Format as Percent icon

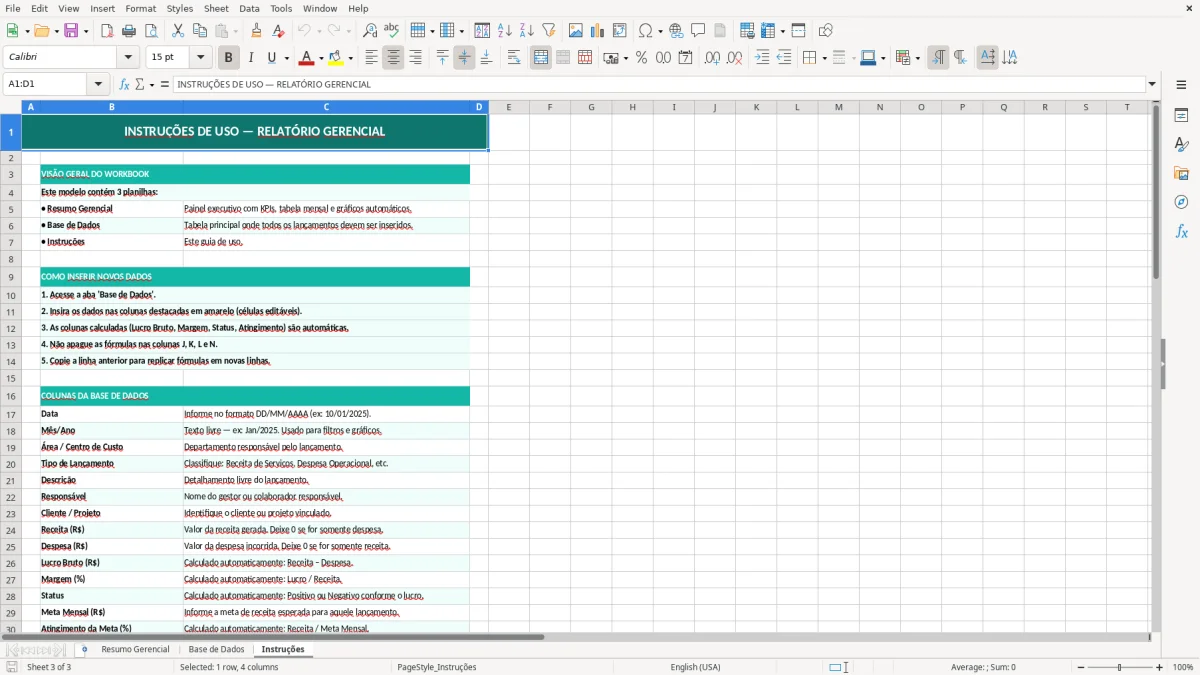click(x=641, y=58)
